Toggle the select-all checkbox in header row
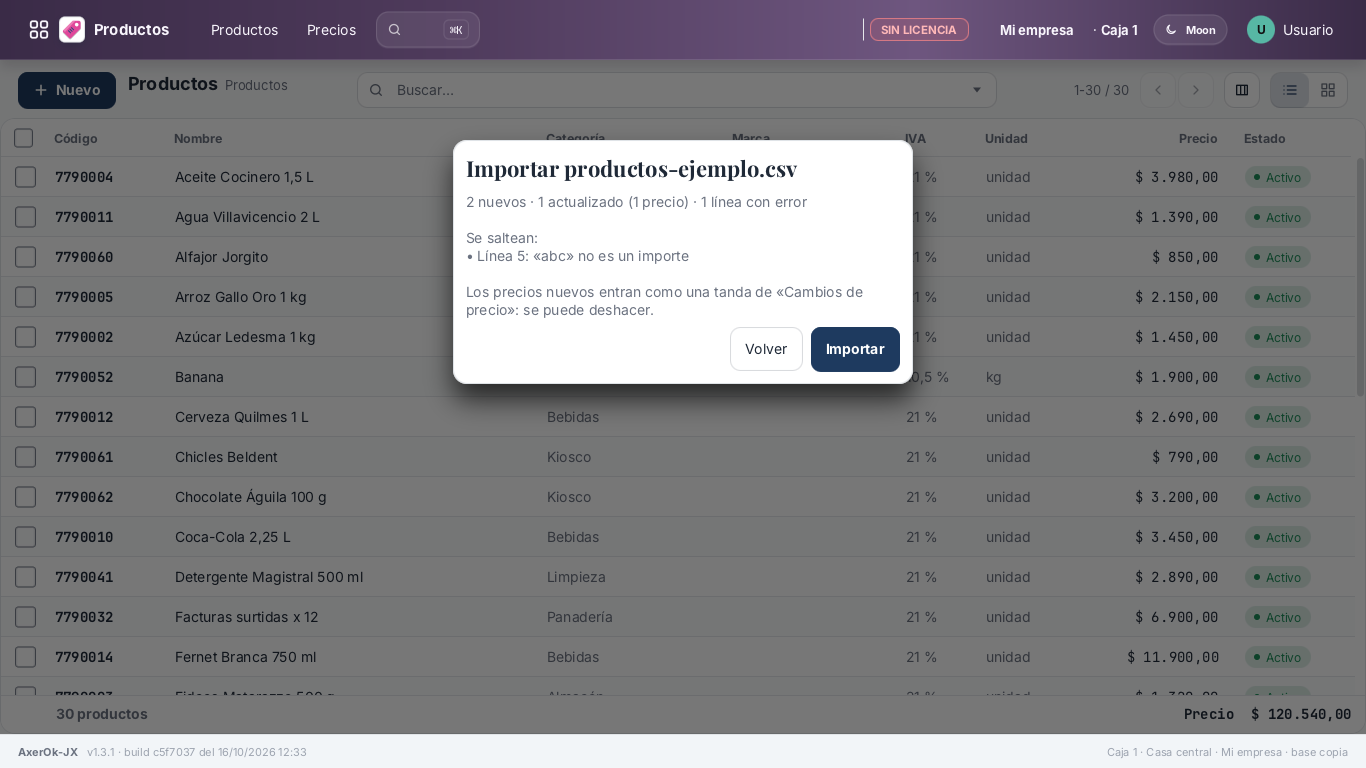 pyautogui.click(x=24, y=138)
